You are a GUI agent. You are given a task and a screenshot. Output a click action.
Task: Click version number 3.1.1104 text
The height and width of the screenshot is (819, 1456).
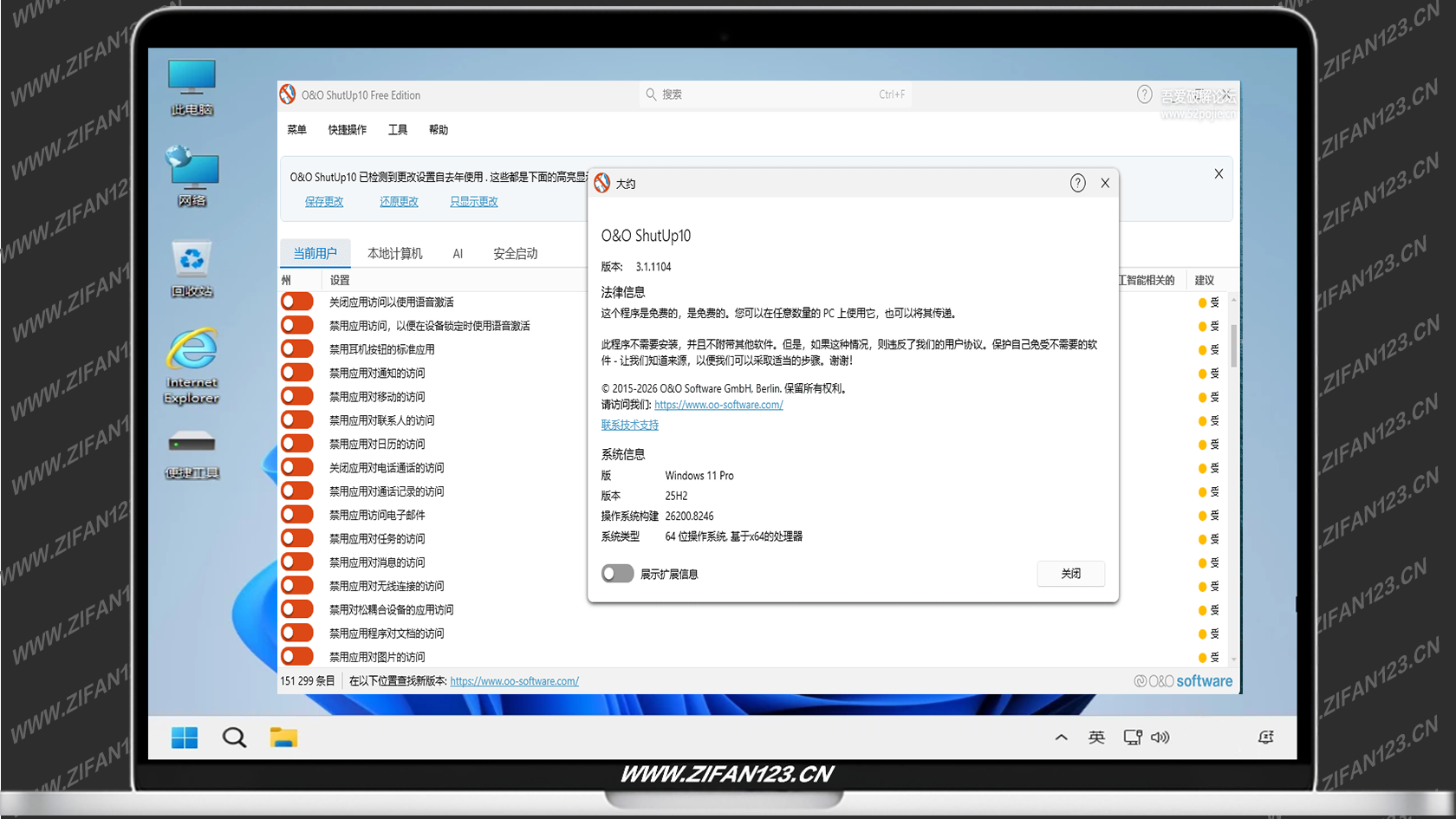point(653,267)
